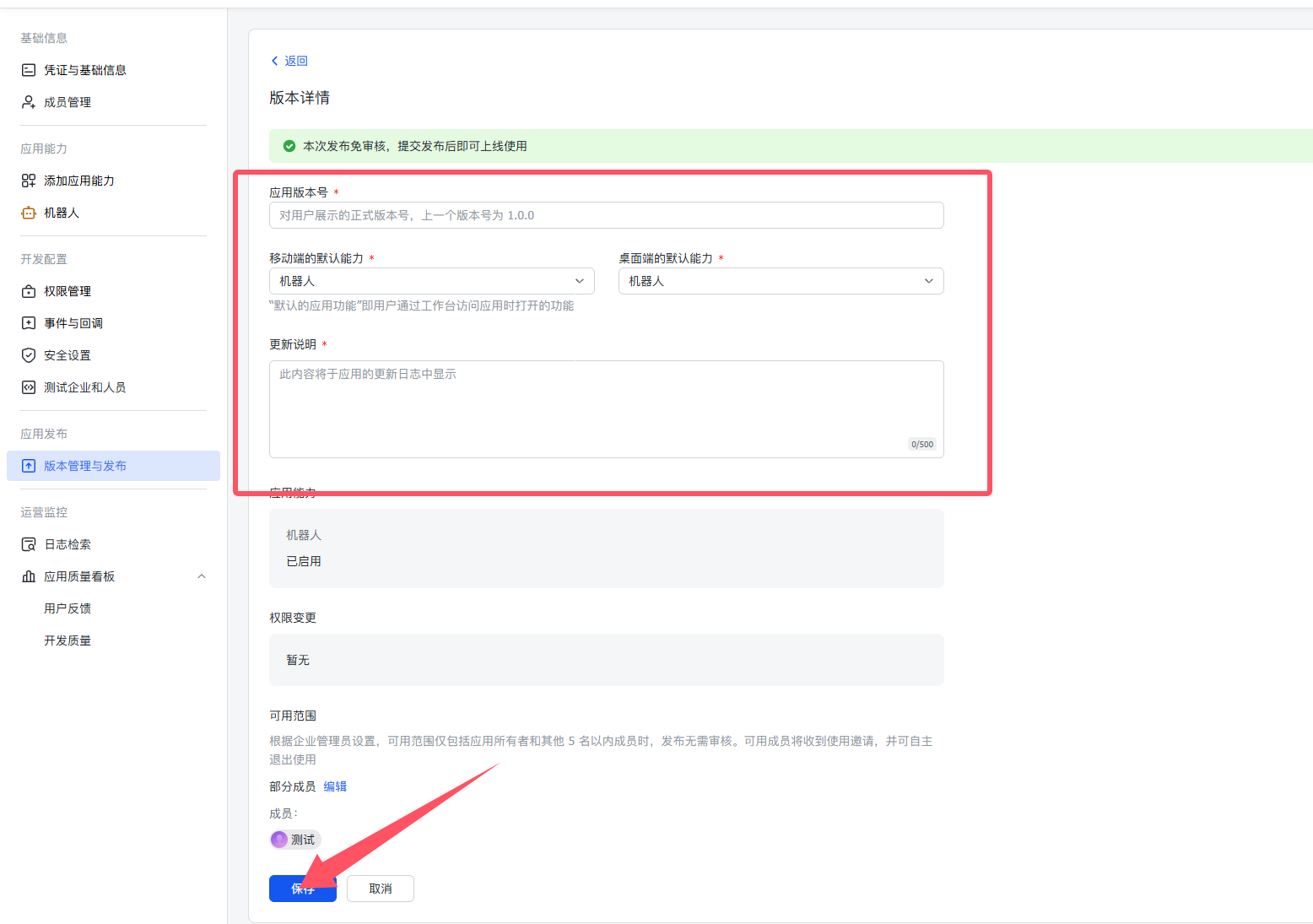Click the permission management icon
This screenshot has width=1313, height=924.
coord(29,291)
